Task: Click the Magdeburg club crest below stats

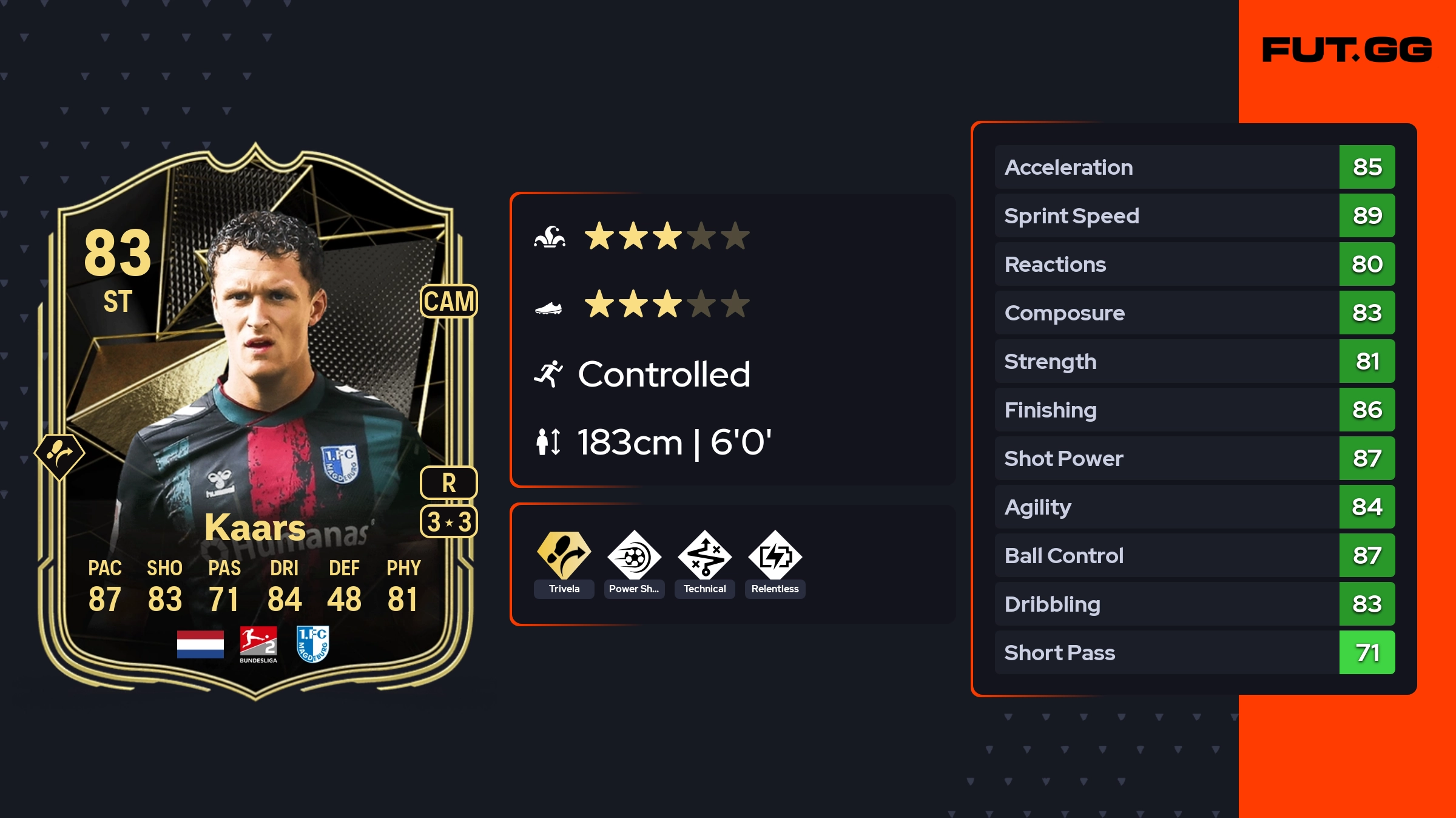Action: [313, 644]
